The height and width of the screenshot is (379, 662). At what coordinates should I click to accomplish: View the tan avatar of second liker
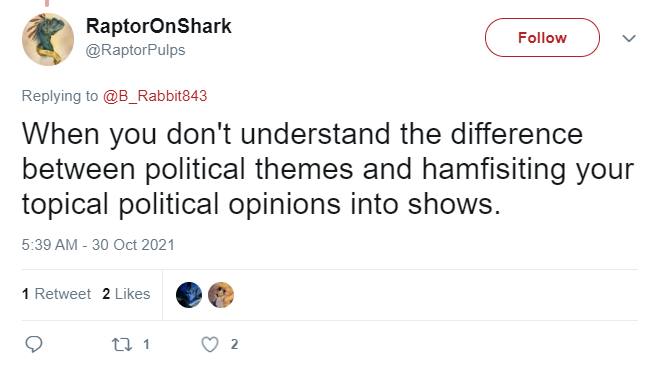221,295
